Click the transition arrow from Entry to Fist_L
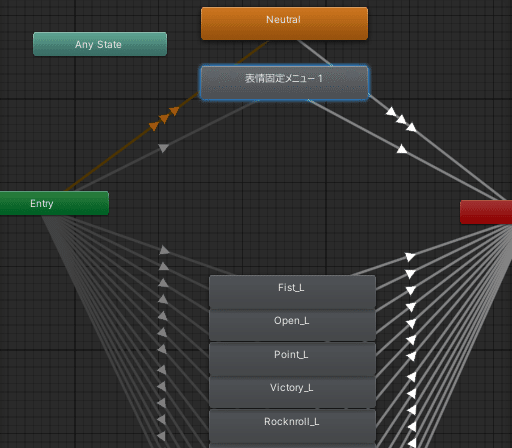The height and width of the screenshot is (448, 512). coord(164,250)
